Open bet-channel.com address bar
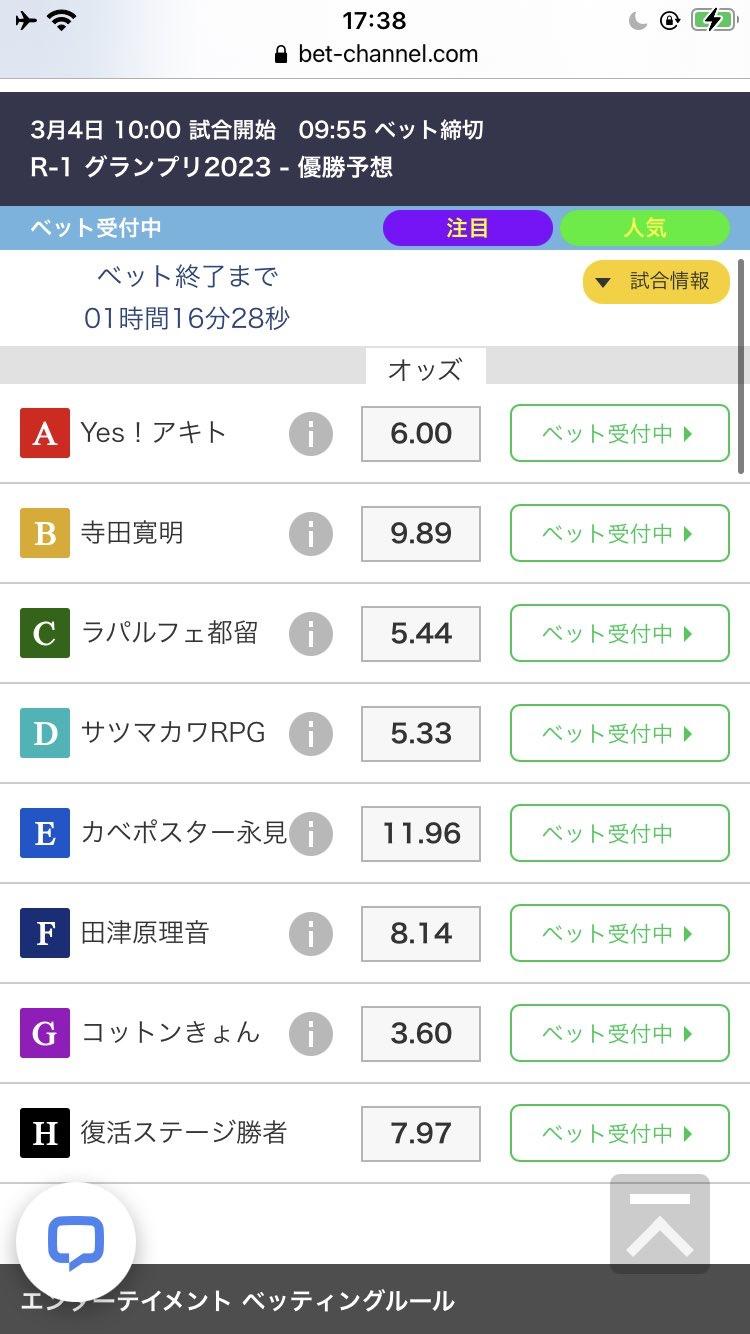 pyautogui.click(x=375, y=54)
